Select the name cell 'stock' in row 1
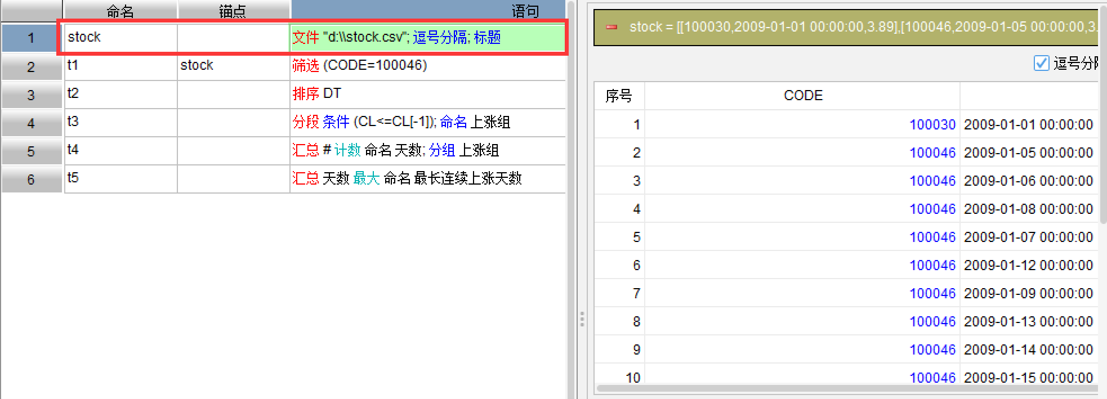The width and height of the screenshot is (1107, 399). point(120,37)
